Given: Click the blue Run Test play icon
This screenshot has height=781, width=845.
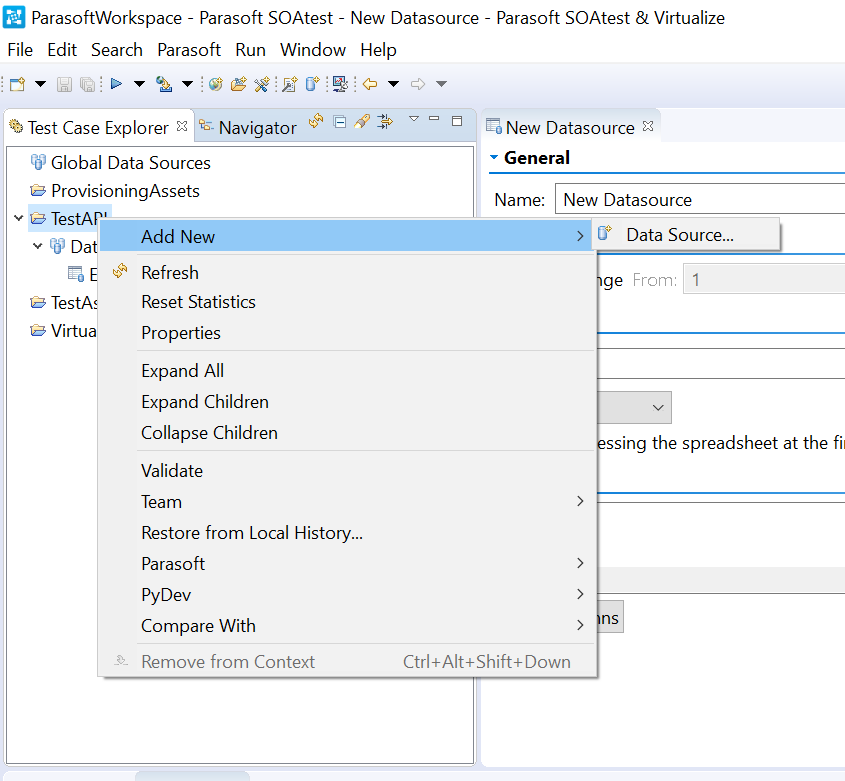Looking at the screenshot, I should 116,84.
